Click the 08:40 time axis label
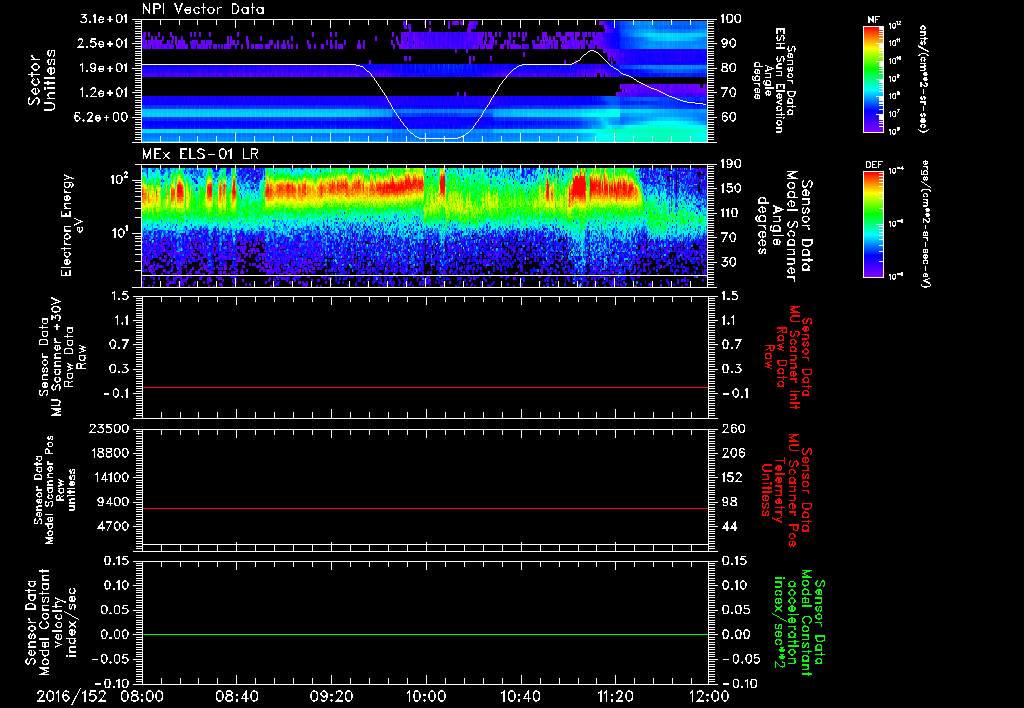The height and width of the screenshot is (708, 1024). 236,695
